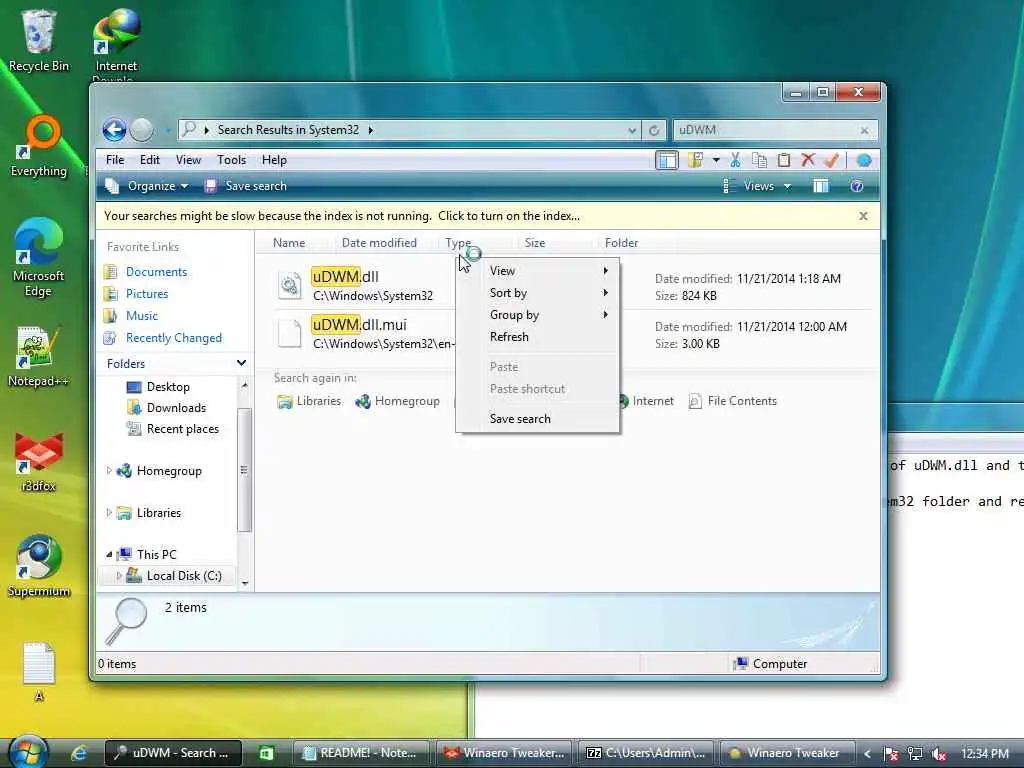1024x768 pixels.
Task: Click the Views button
Action: [749, 186]
